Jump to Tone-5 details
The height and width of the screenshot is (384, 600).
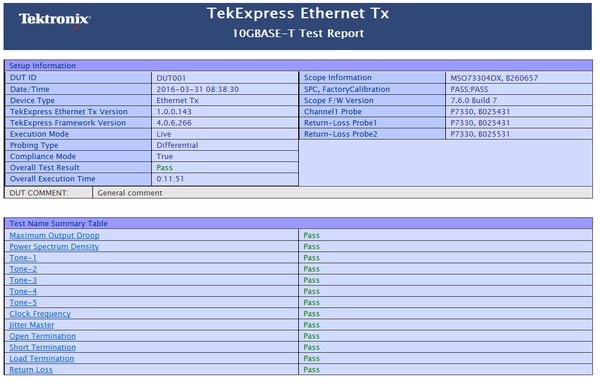click(x=23, y=302)
